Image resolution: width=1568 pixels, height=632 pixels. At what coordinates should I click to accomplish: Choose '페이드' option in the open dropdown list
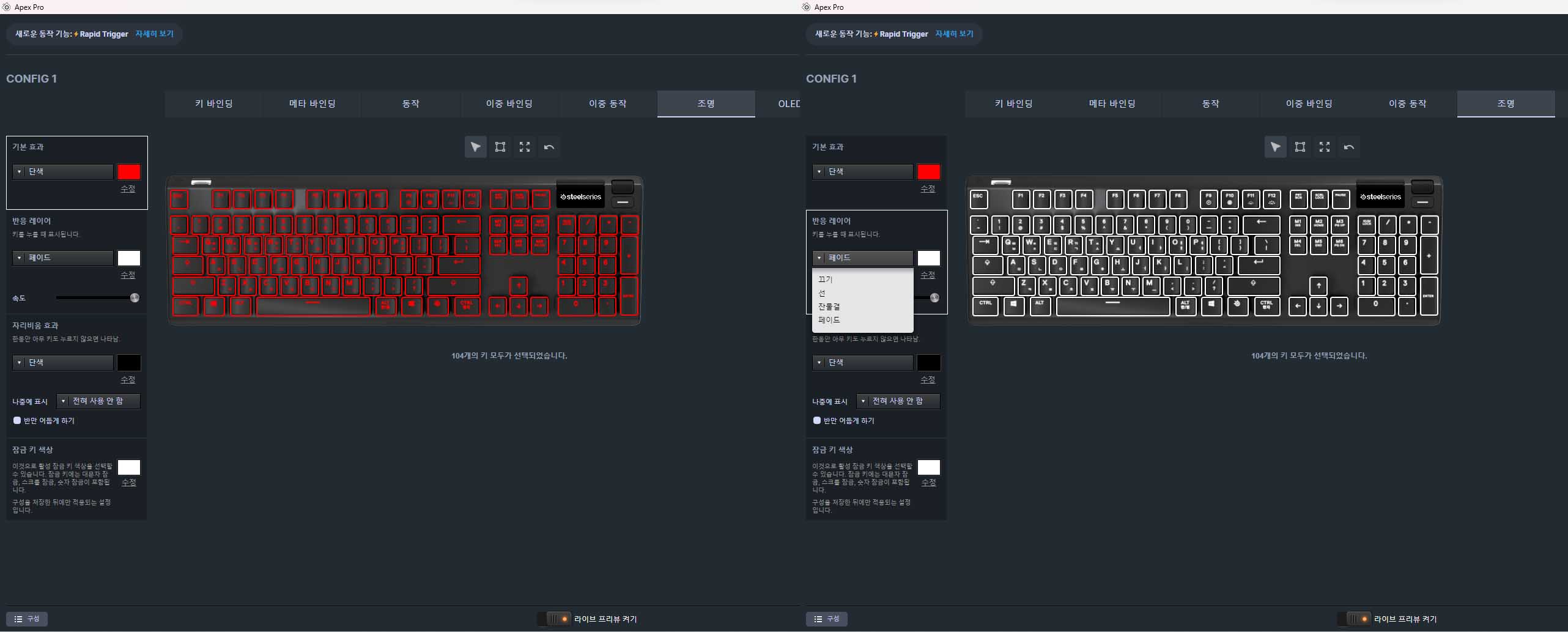tap(863, 320)
